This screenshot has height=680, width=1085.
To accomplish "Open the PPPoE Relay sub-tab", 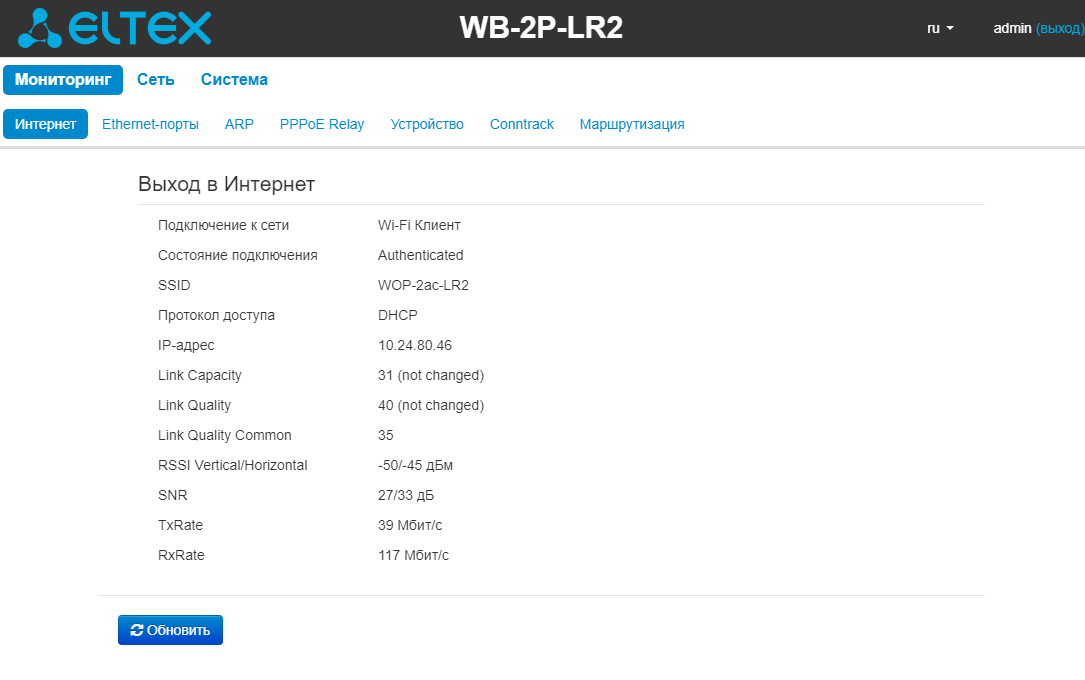I will pyautogui.click(x=322, y=124).
